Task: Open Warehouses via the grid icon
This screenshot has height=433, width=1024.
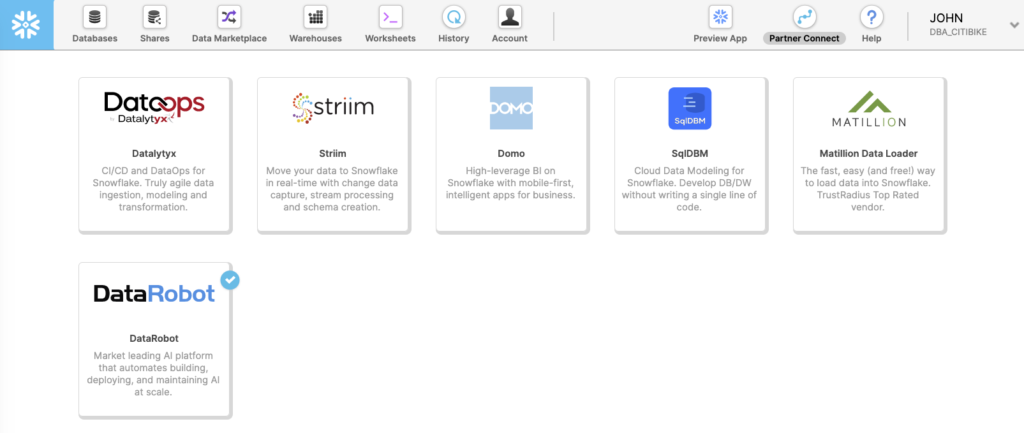Action: point(315,18)
